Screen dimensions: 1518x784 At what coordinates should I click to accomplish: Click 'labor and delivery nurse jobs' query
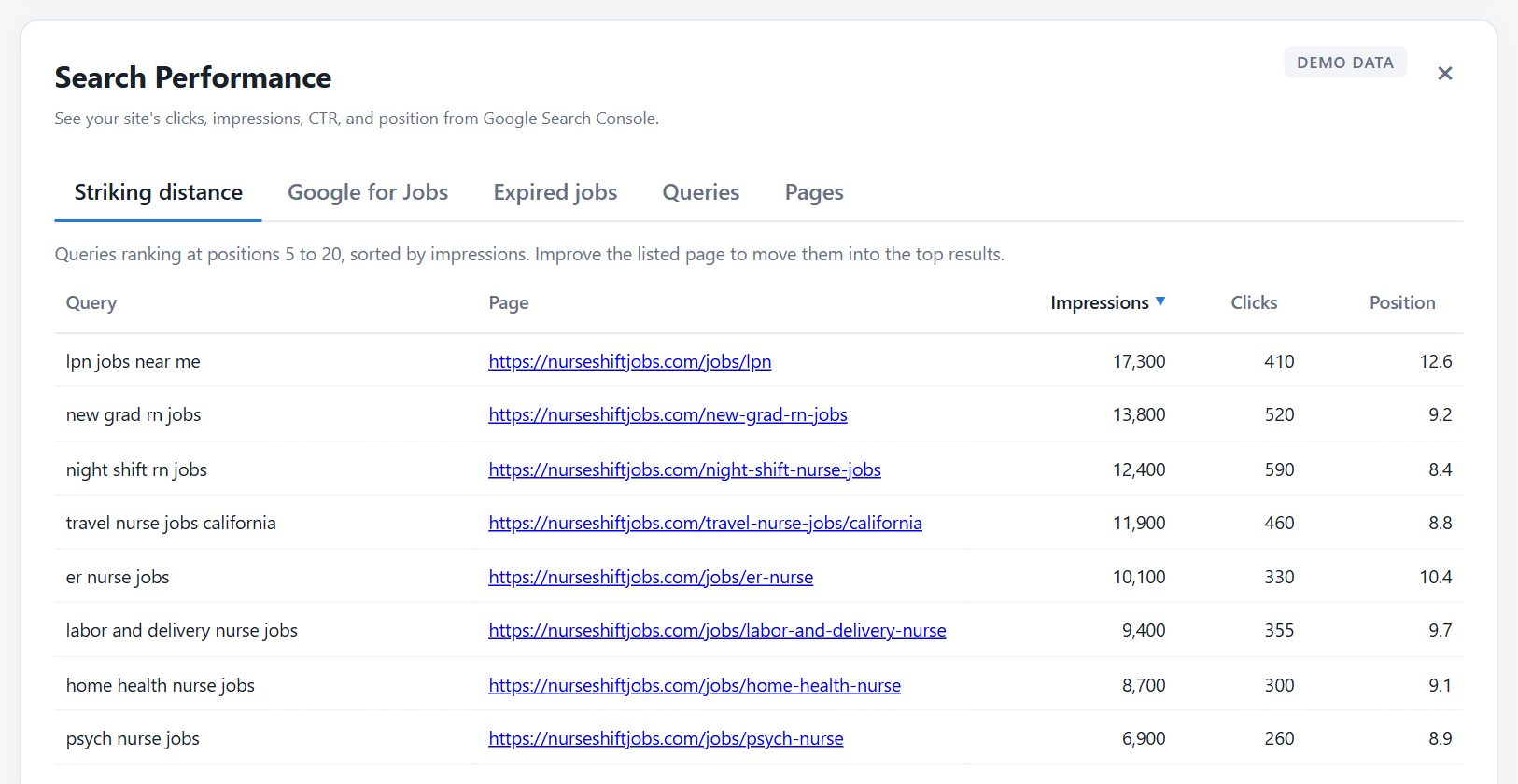click(182, 630)
